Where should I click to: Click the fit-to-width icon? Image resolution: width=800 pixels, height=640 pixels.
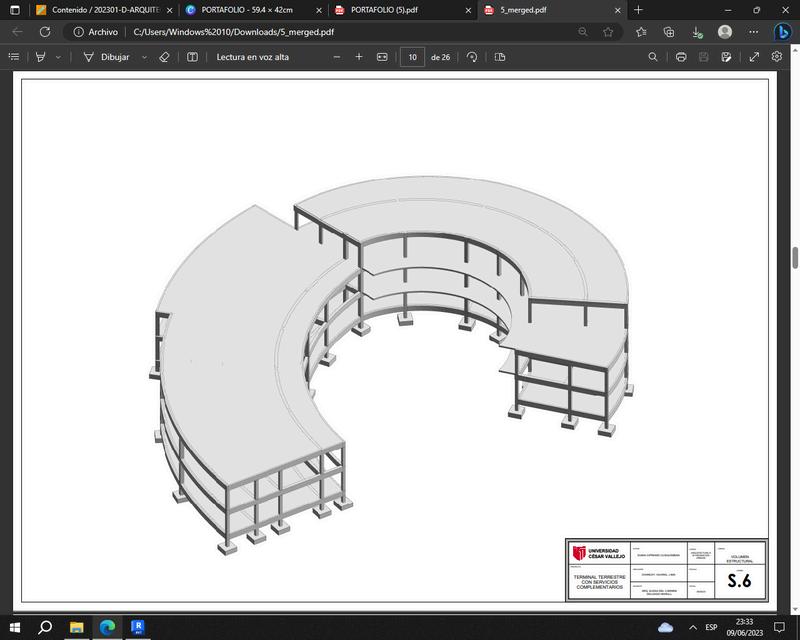pyautogui.click(x=381, y=57)
